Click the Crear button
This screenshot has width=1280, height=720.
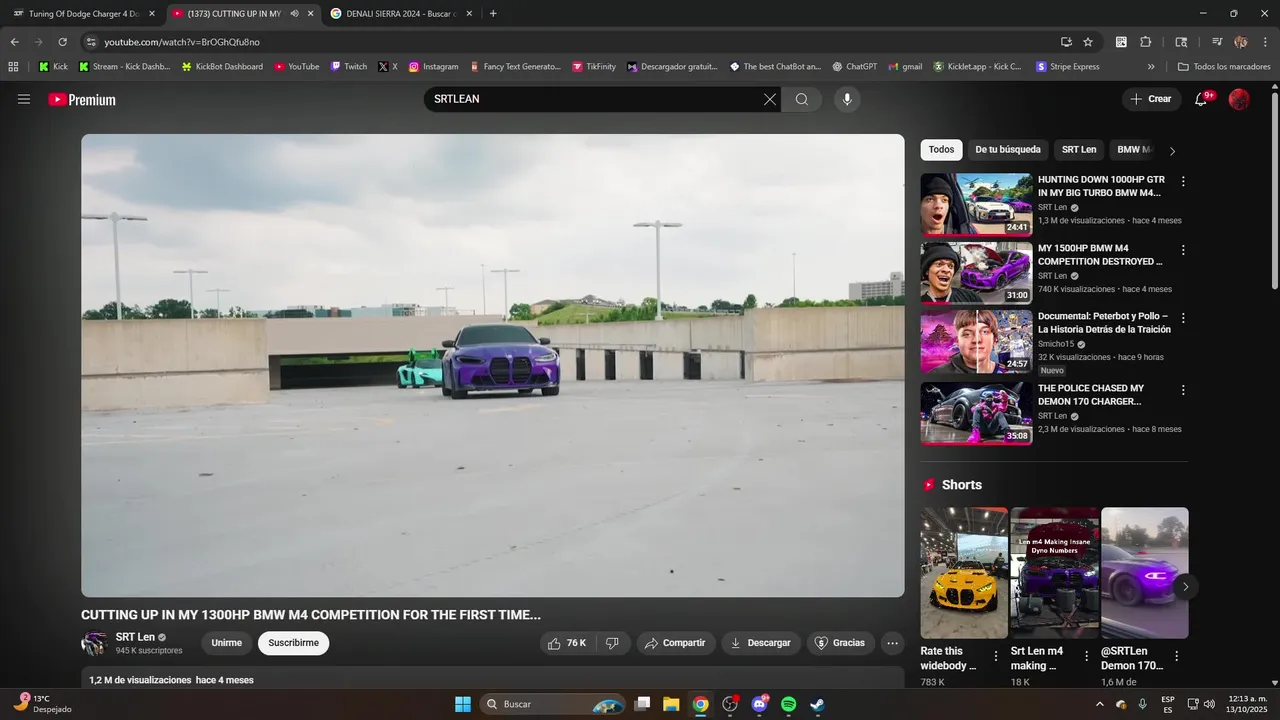click(1151, 99)
